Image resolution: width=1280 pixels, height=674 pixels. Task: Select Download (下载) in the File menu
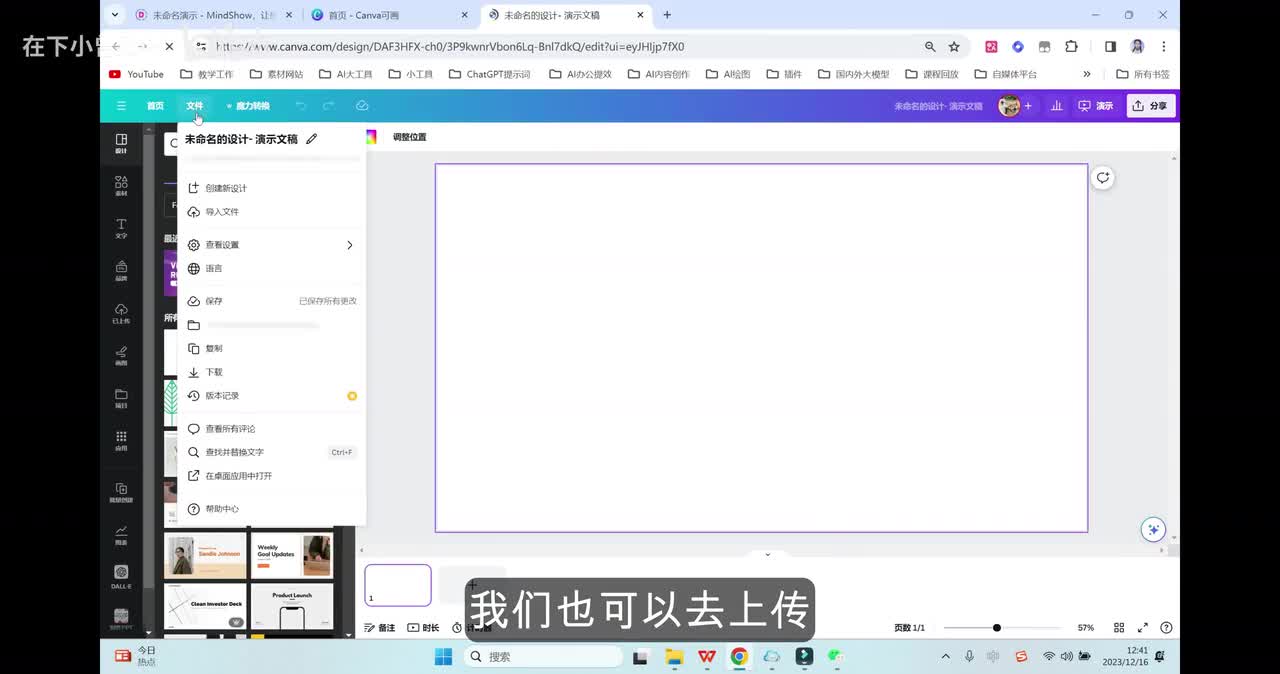(x=214, y=372)
